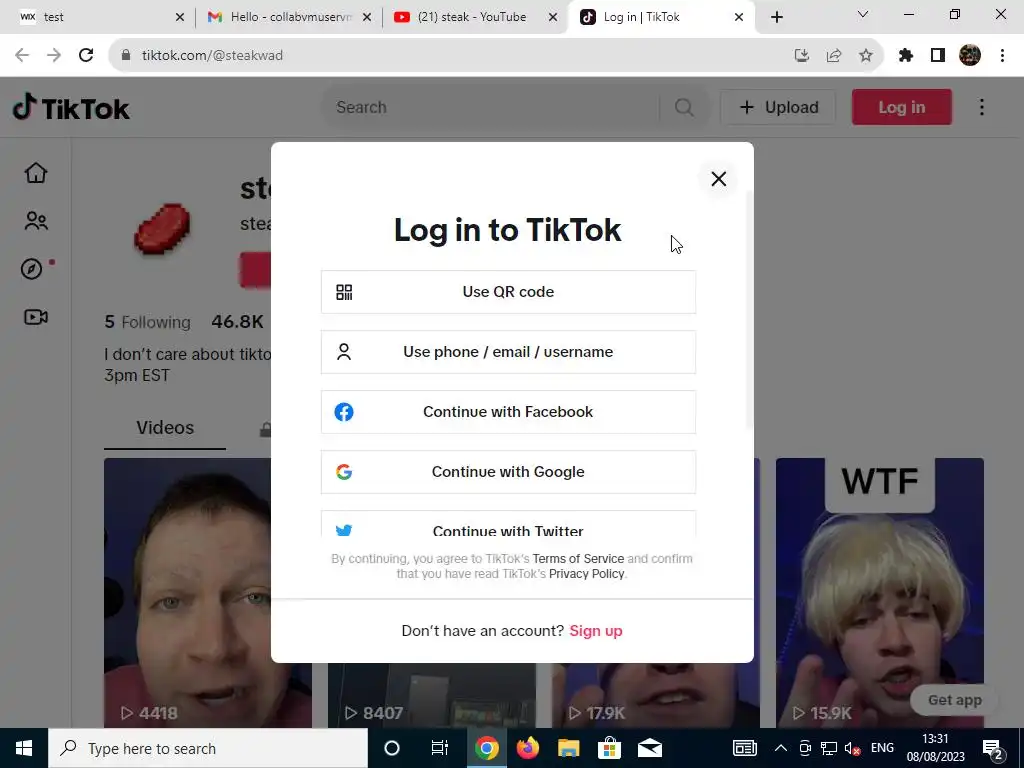
Task: View site lock information
Action: 126,56
